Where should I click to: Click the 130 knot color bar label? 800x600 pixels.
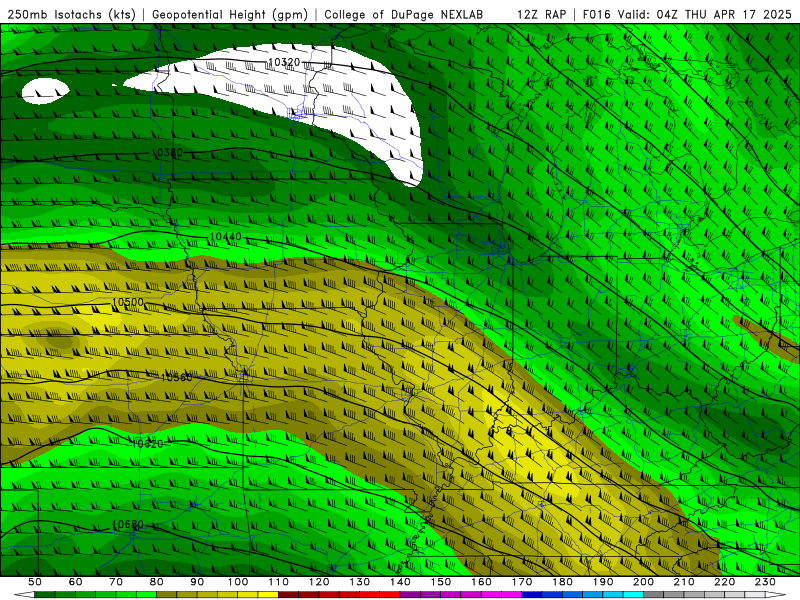point(360,582)
